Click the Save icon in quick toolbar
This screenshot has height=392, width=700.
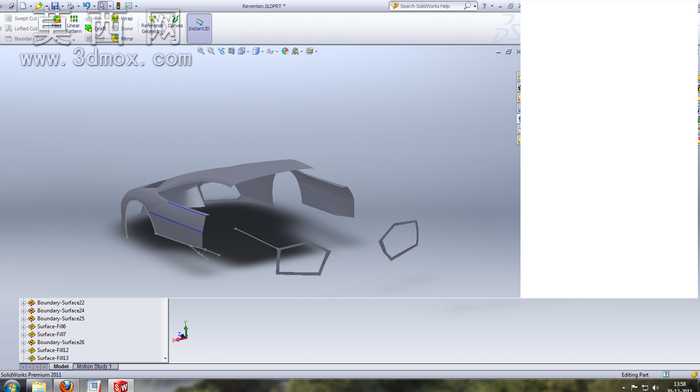coord(55,6)
